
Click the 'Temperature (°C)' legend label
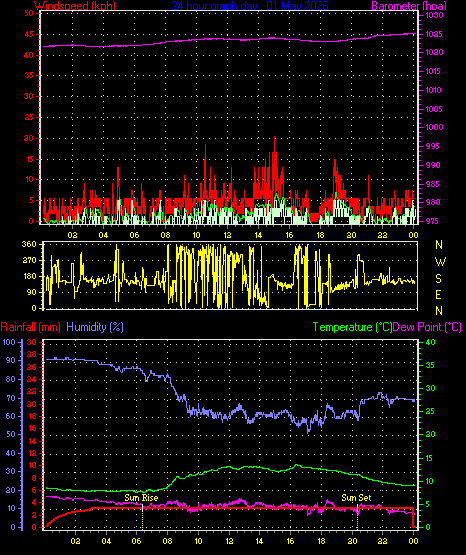pos(352,327)
